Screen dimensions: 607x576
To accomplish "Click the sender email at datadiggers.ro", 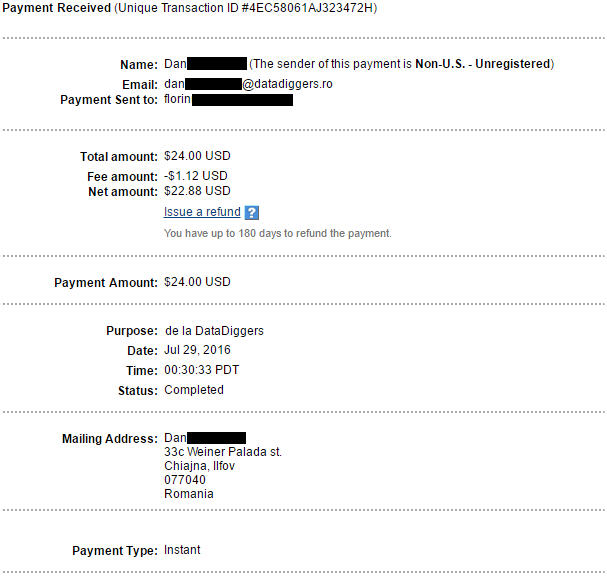I will click(248, 84).
